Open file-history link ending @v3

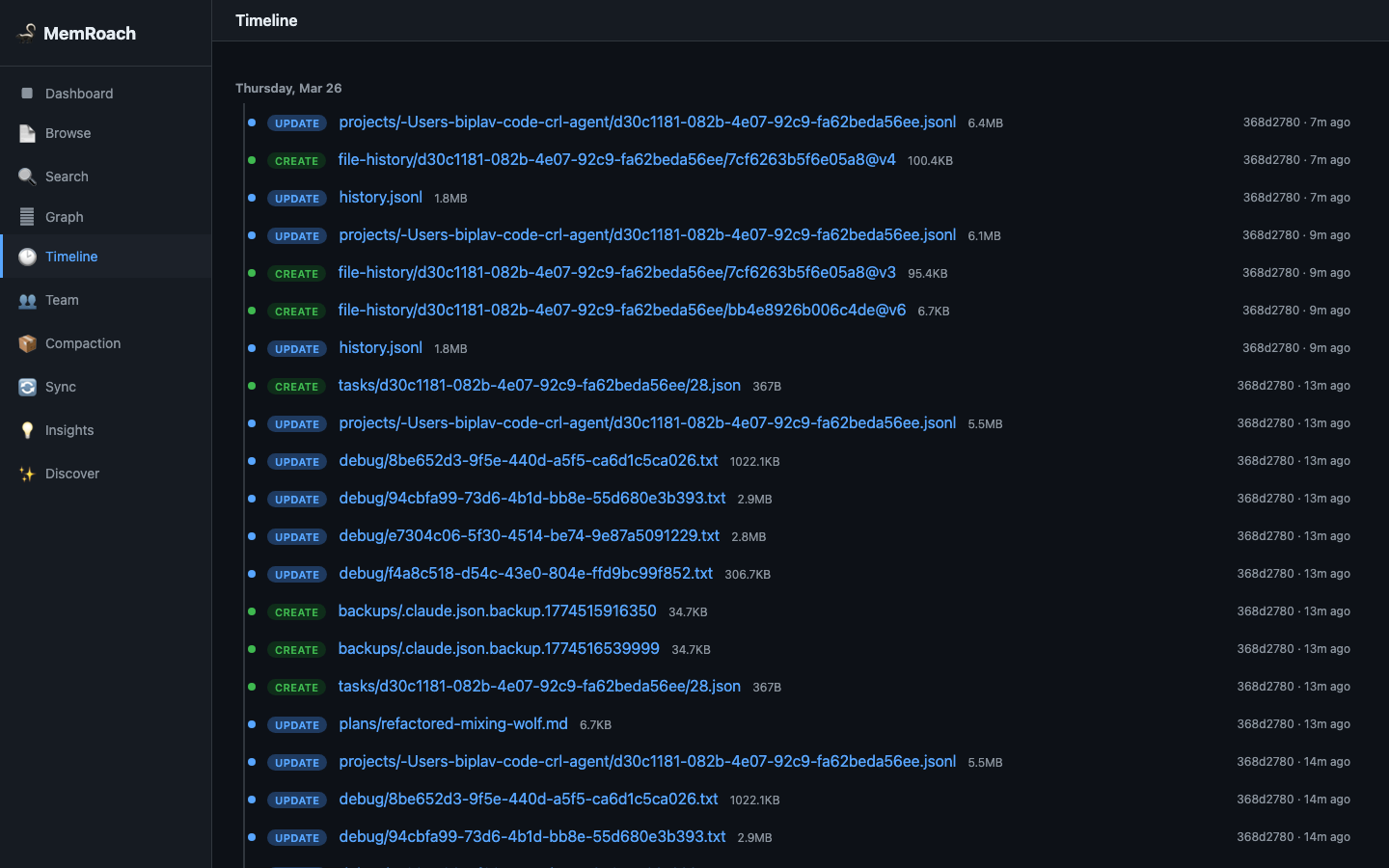pyautogui.click(x=616, y=273)
